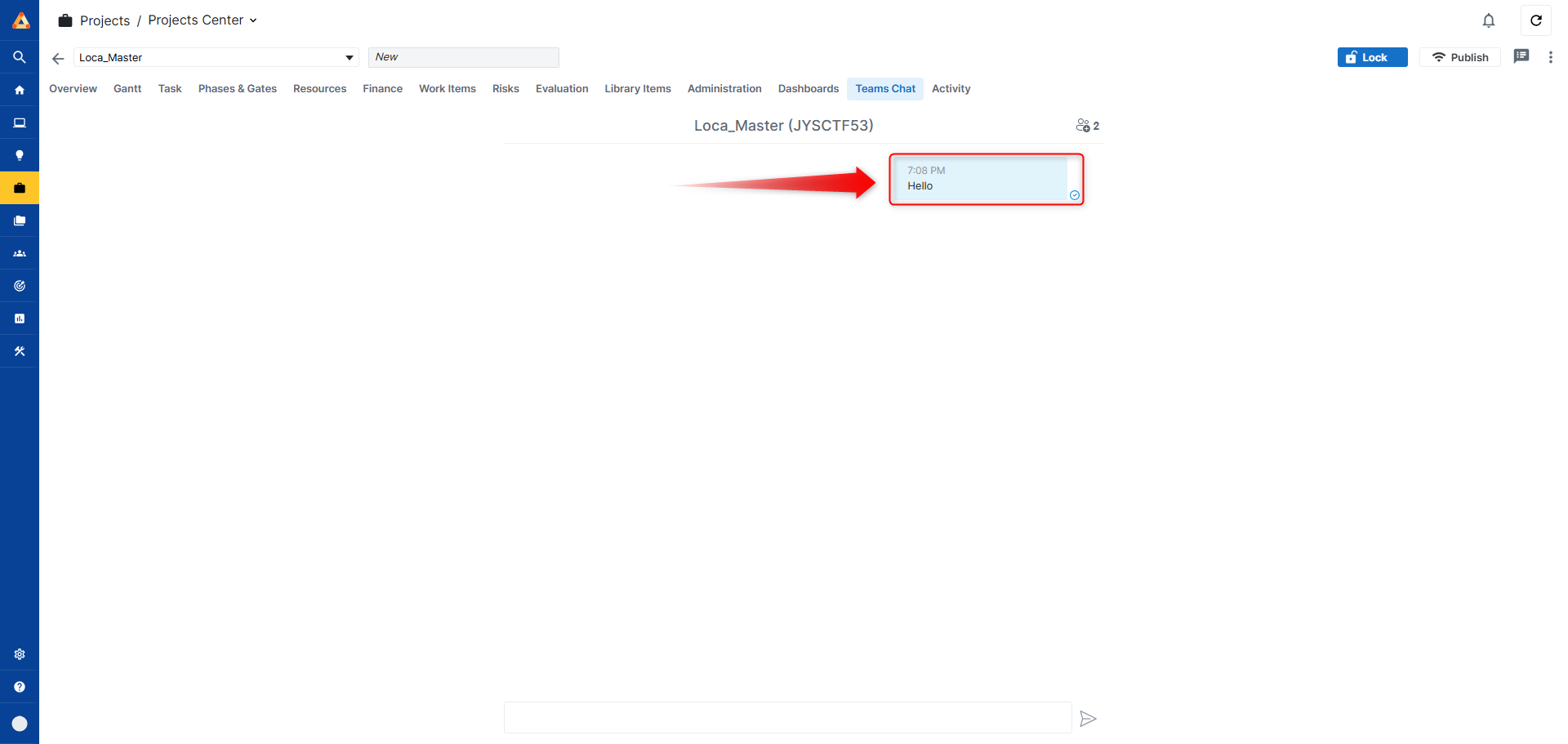Click the chat message input field
This screenshot has height=744, width=1568.
click(787, 718)
